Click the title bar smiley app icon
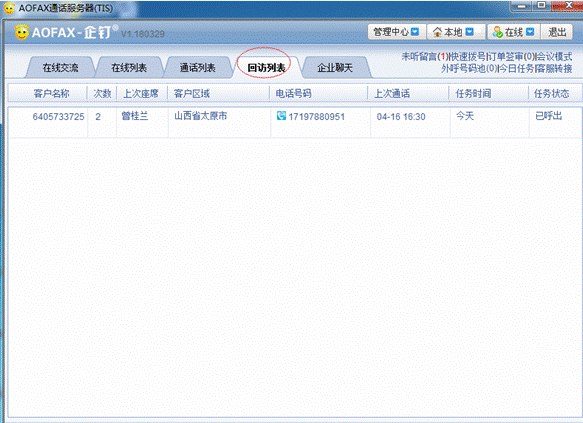583x423 pixels. (x=9, y=8)
